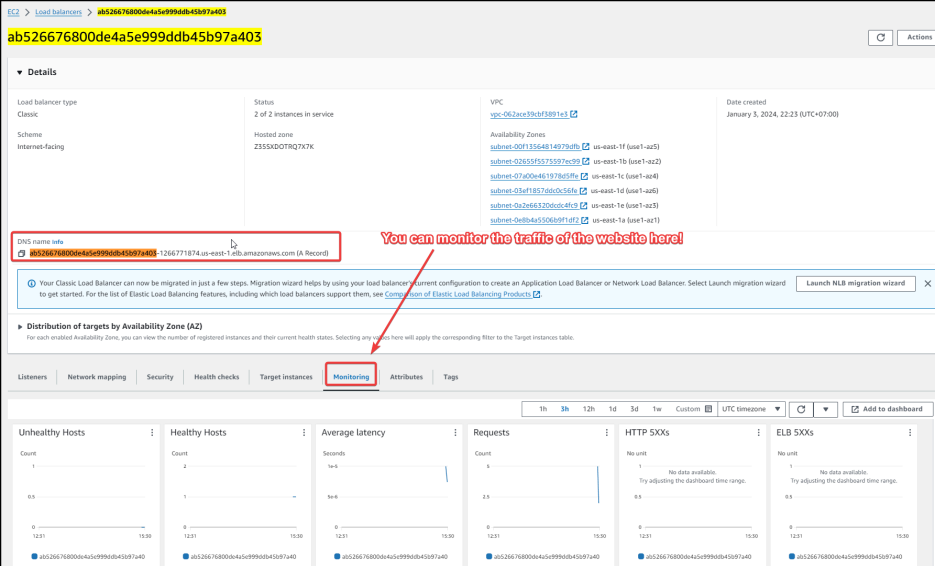Open Requests widget options menu

tap(606, 432)
